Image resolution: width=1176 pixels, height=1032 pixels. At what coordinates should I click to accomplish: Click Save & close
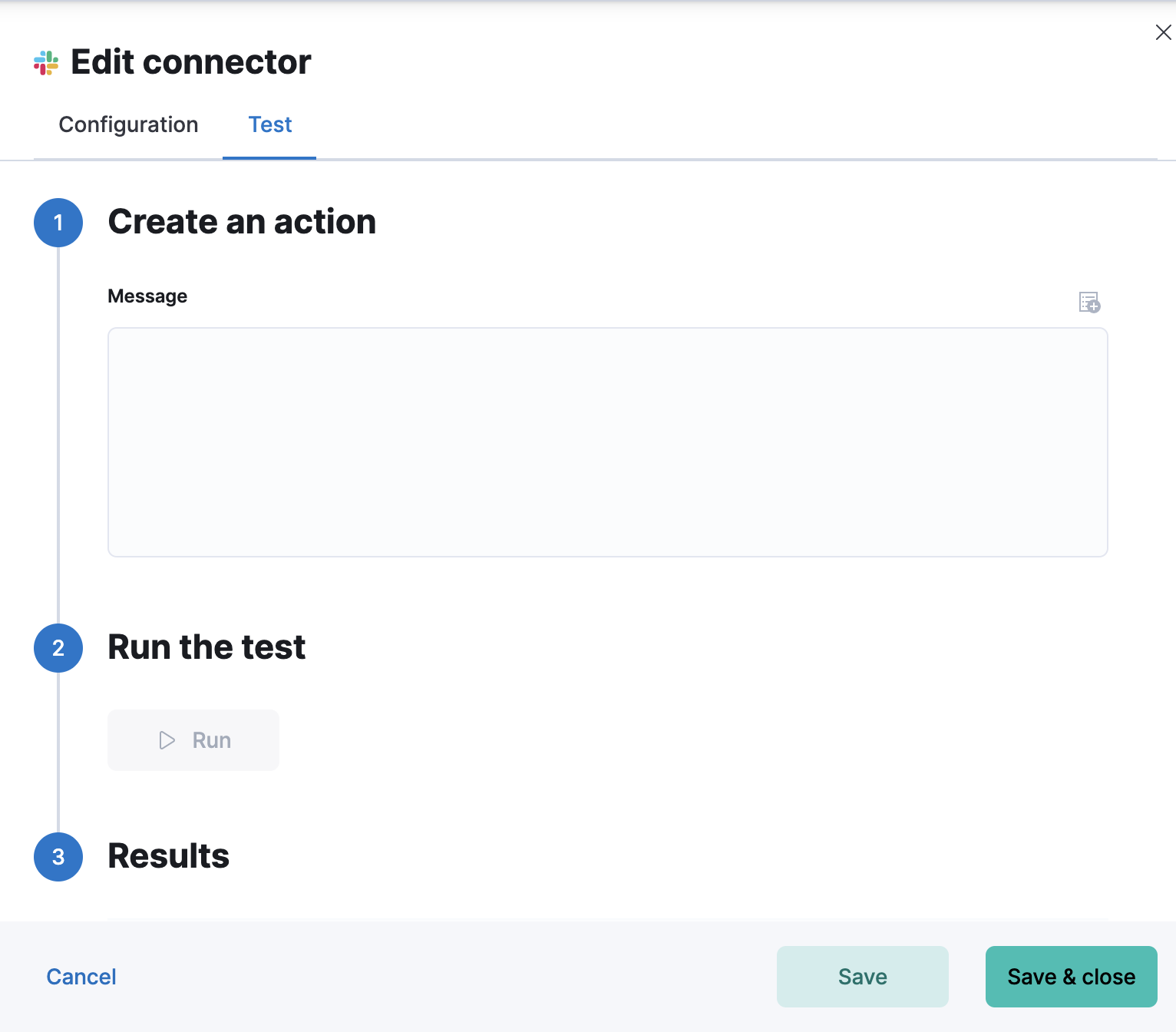(x=1071, y=976)
